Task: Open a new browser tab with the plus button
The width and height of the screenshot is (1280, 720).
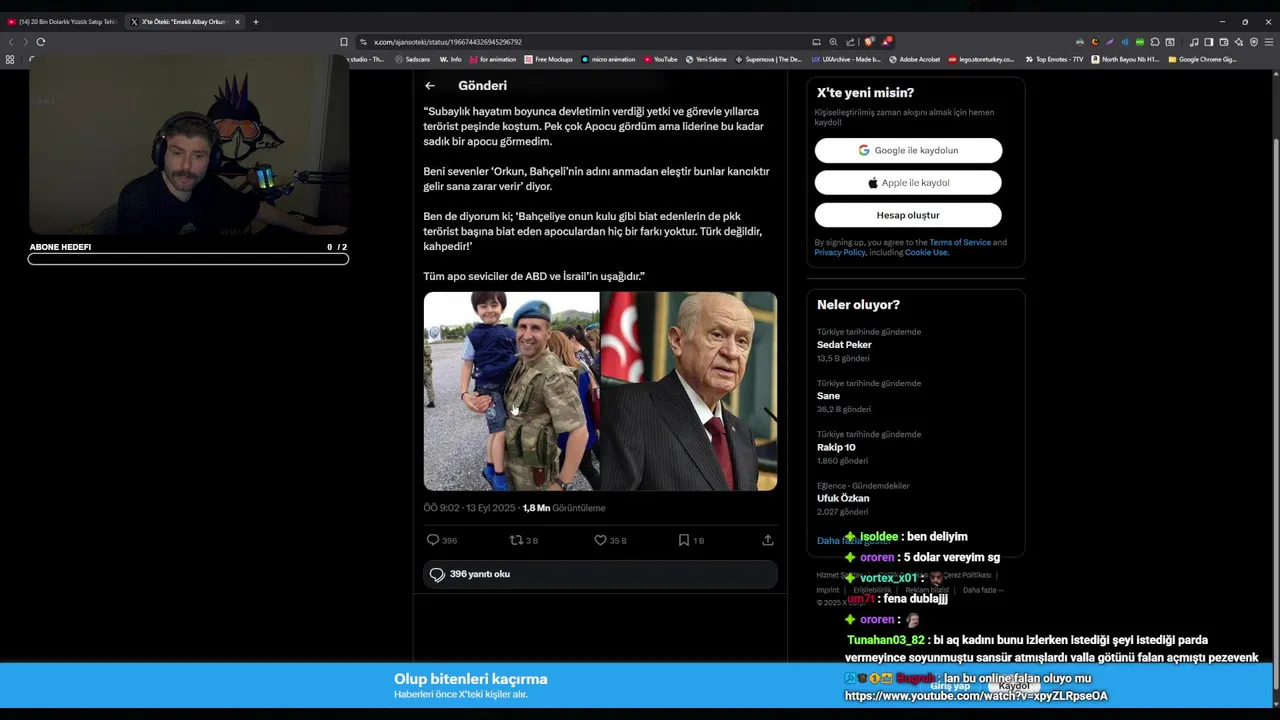Action: pos(255,22)
